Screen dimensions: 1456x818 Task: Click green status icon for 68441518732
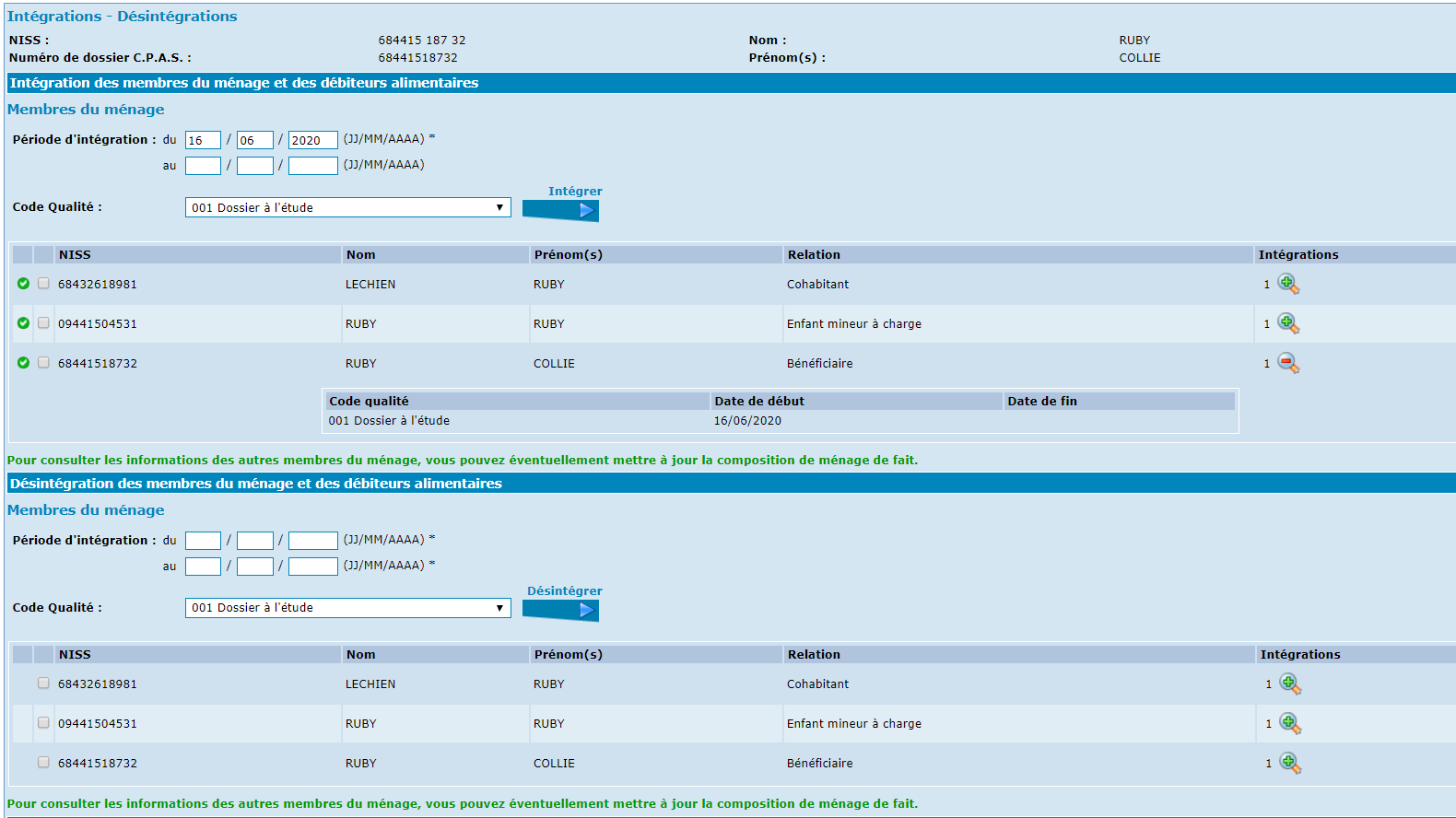(x=23, y=363)
